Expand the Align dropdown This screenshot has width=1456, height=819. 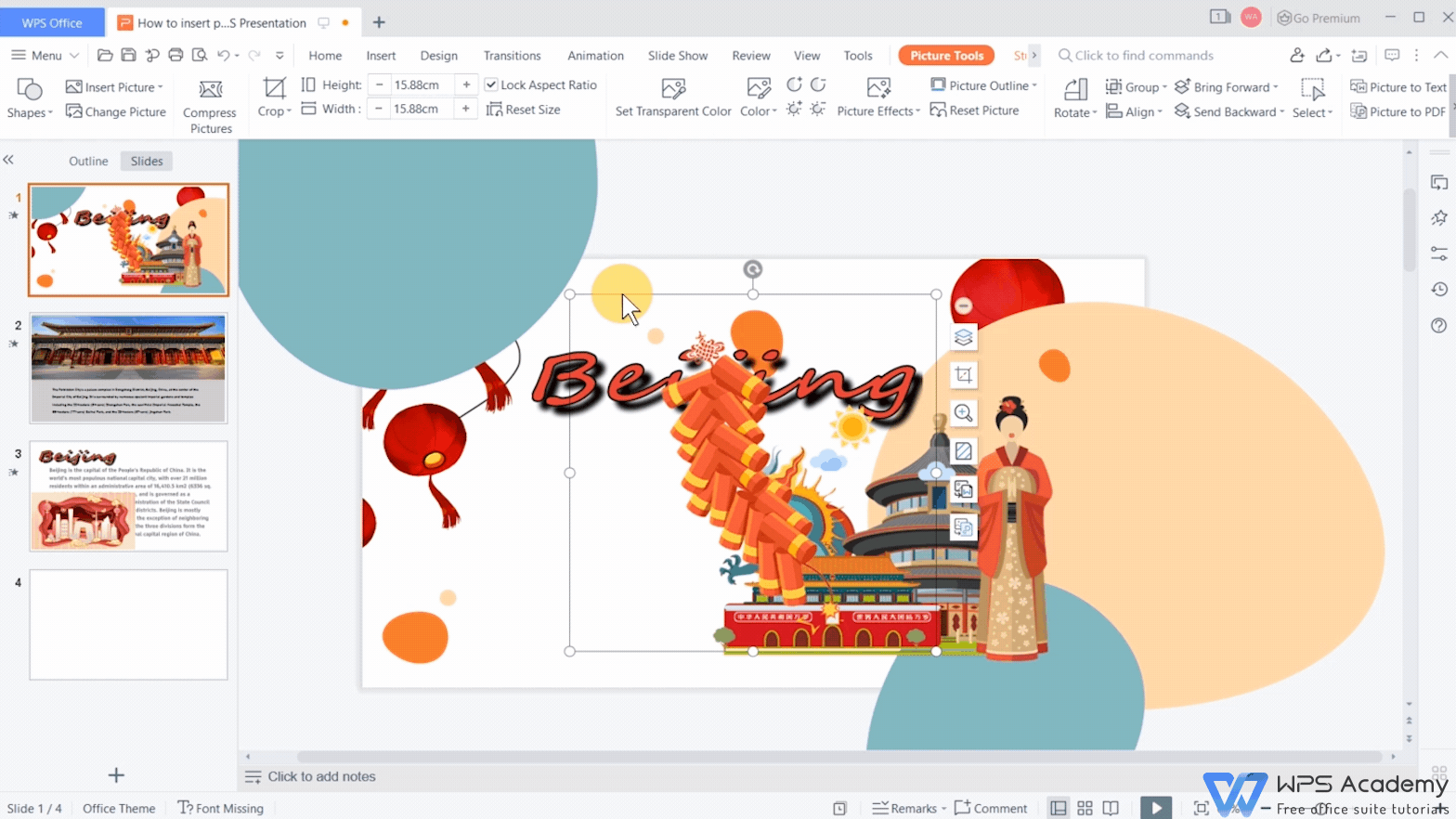click(x=1160, y=112)
